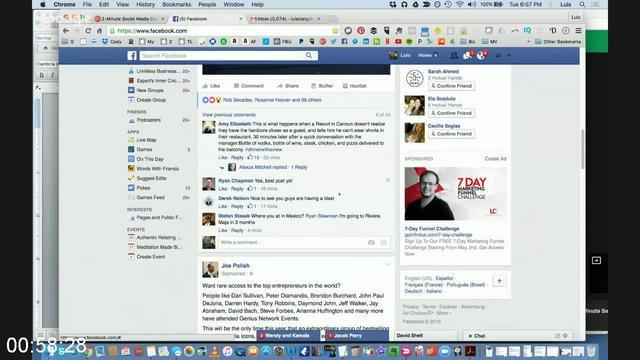Viewport: 640px width, 360px height.
Task: Attach a photo with the comment camera icon
Action: pyautogui.click(x=371, y=242)
